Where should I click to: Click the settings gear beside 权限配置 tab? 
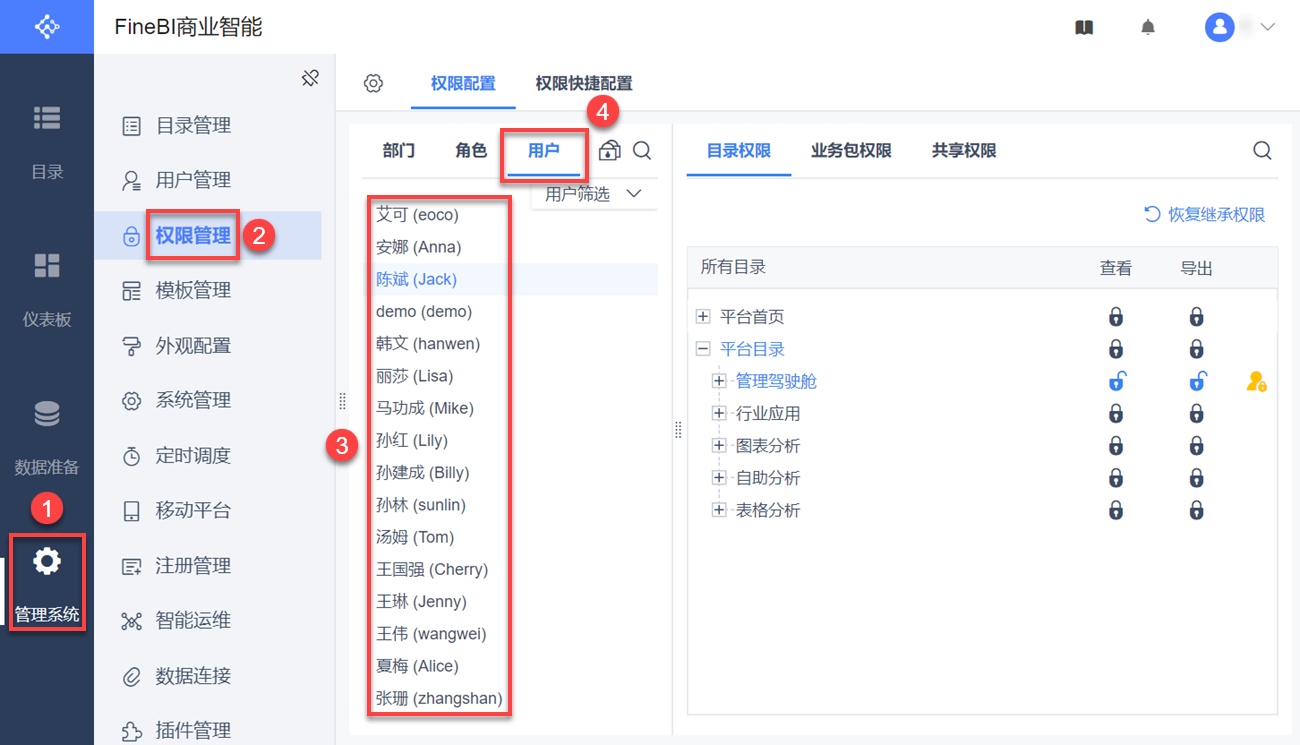pyautogui.click(x=373, y=84)
